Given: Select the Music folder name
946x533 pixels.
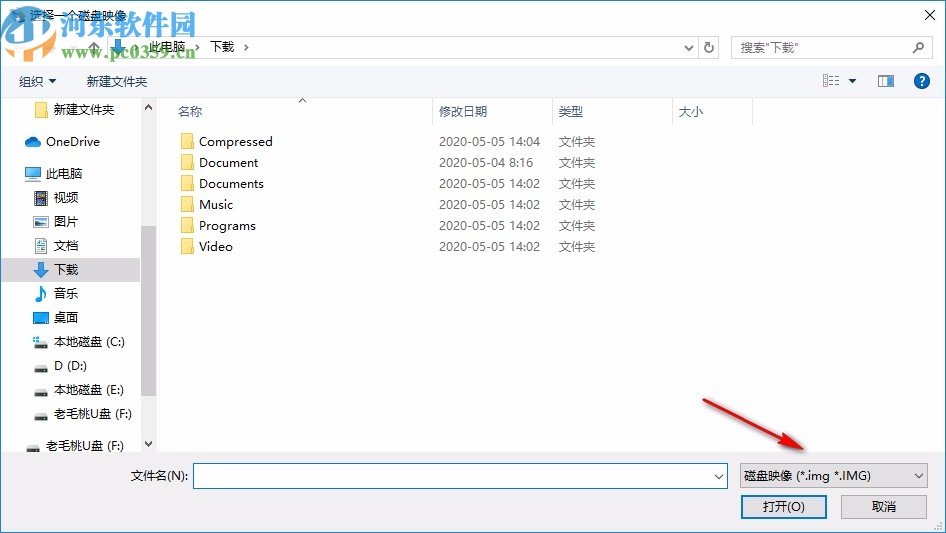Looking at the screenshot, I should coord(216,205).
